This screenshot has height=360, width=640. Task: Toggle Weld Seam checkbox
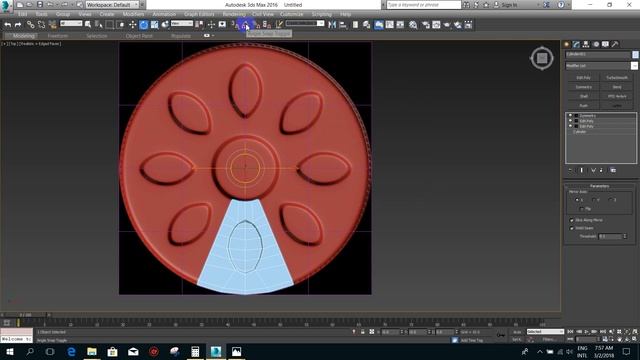pos(572,228)
